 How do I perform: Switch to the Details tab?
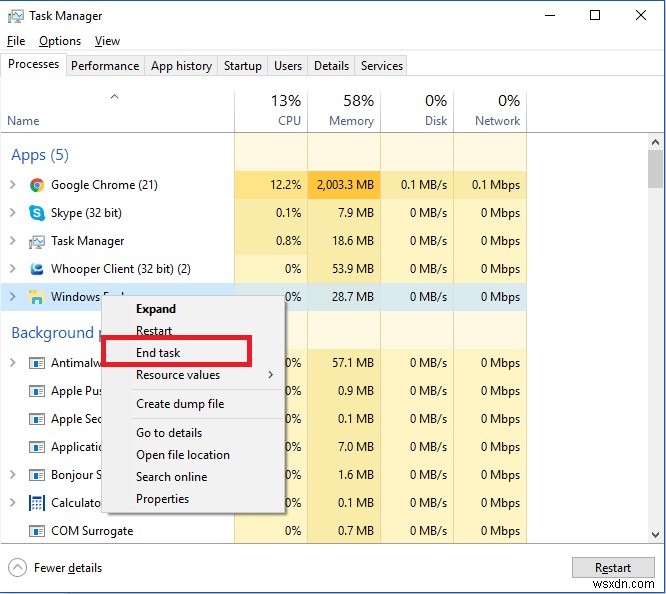tap(331, 66)
